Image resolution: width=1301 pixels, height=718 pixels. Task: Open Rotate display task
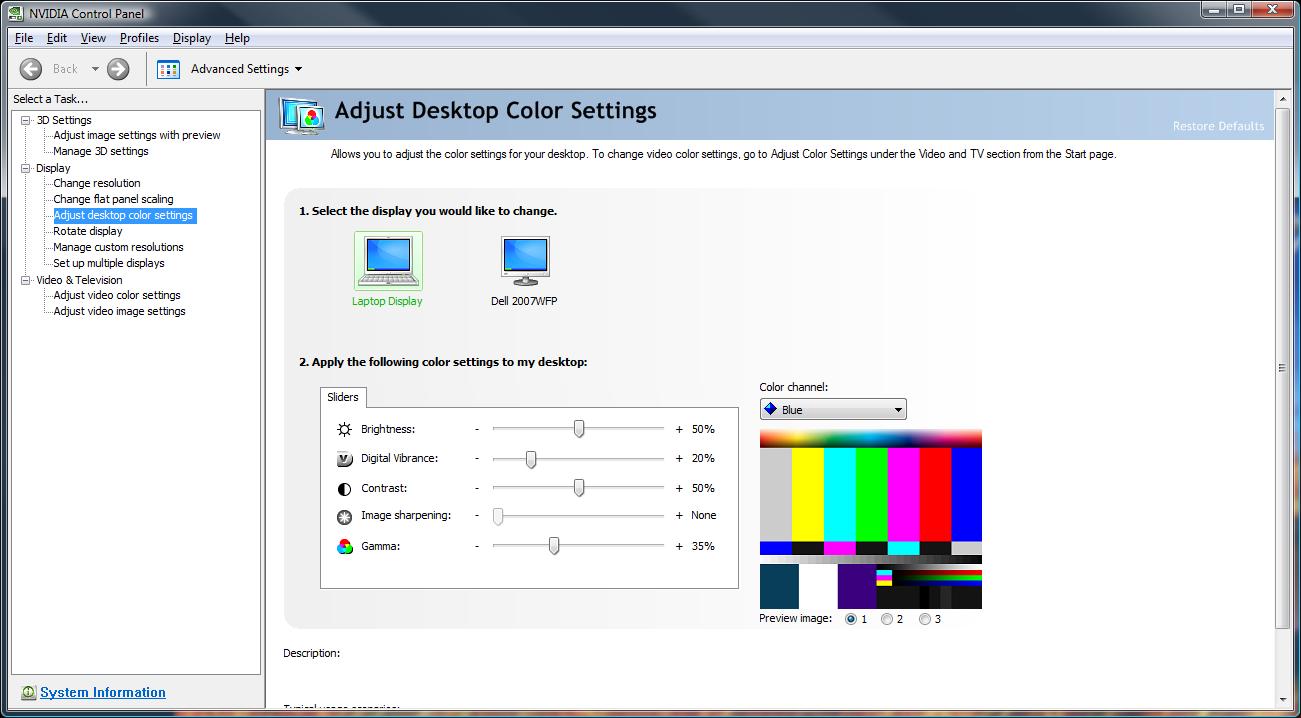point(88,231)
